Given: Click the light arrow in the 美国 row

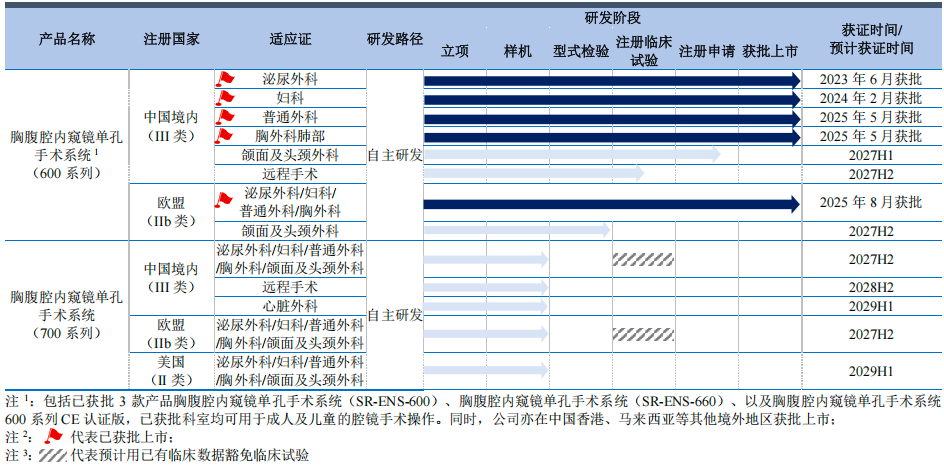Looking at the screenshot, I should (x=486, y=370).
